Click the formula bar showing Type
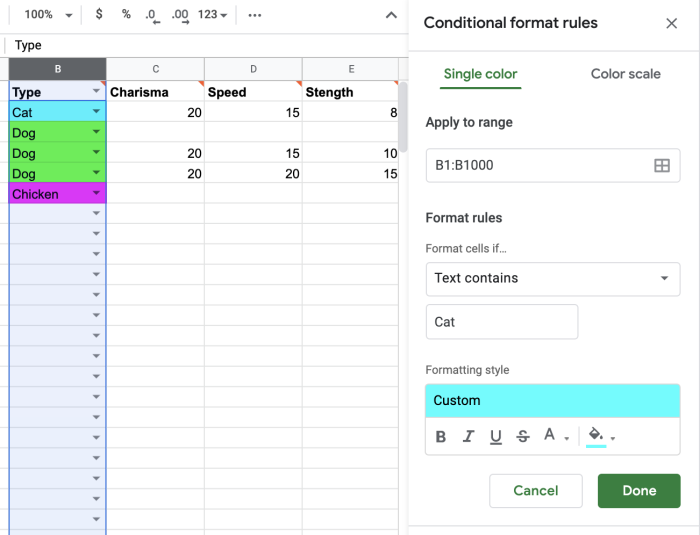 pos(205,45)
